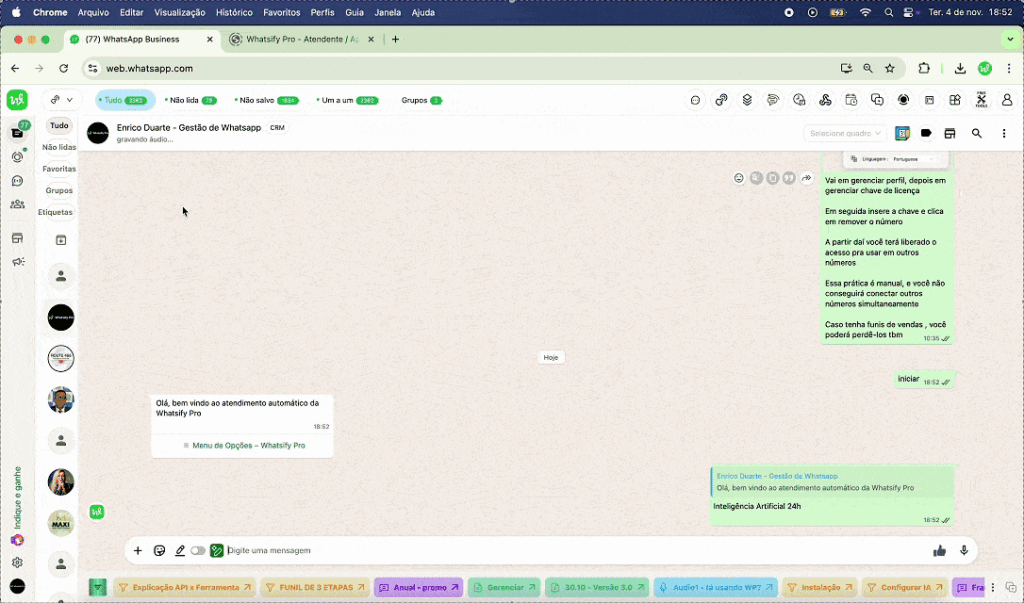1024x603 pixels.
Task: Click the plus attach icon
Action: 138,550
